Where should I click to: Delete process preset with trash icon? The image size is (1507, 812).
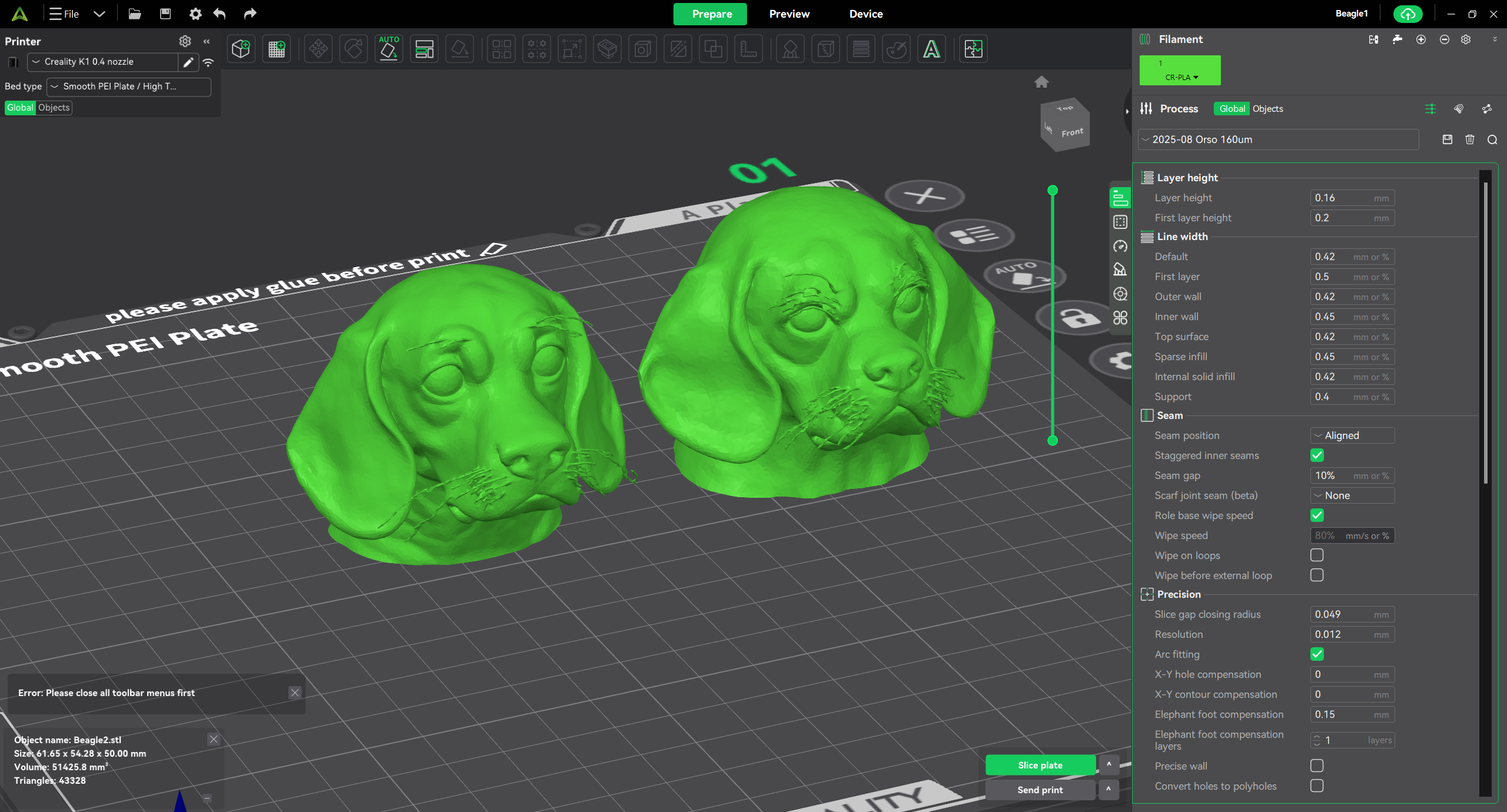point(1470,139)
